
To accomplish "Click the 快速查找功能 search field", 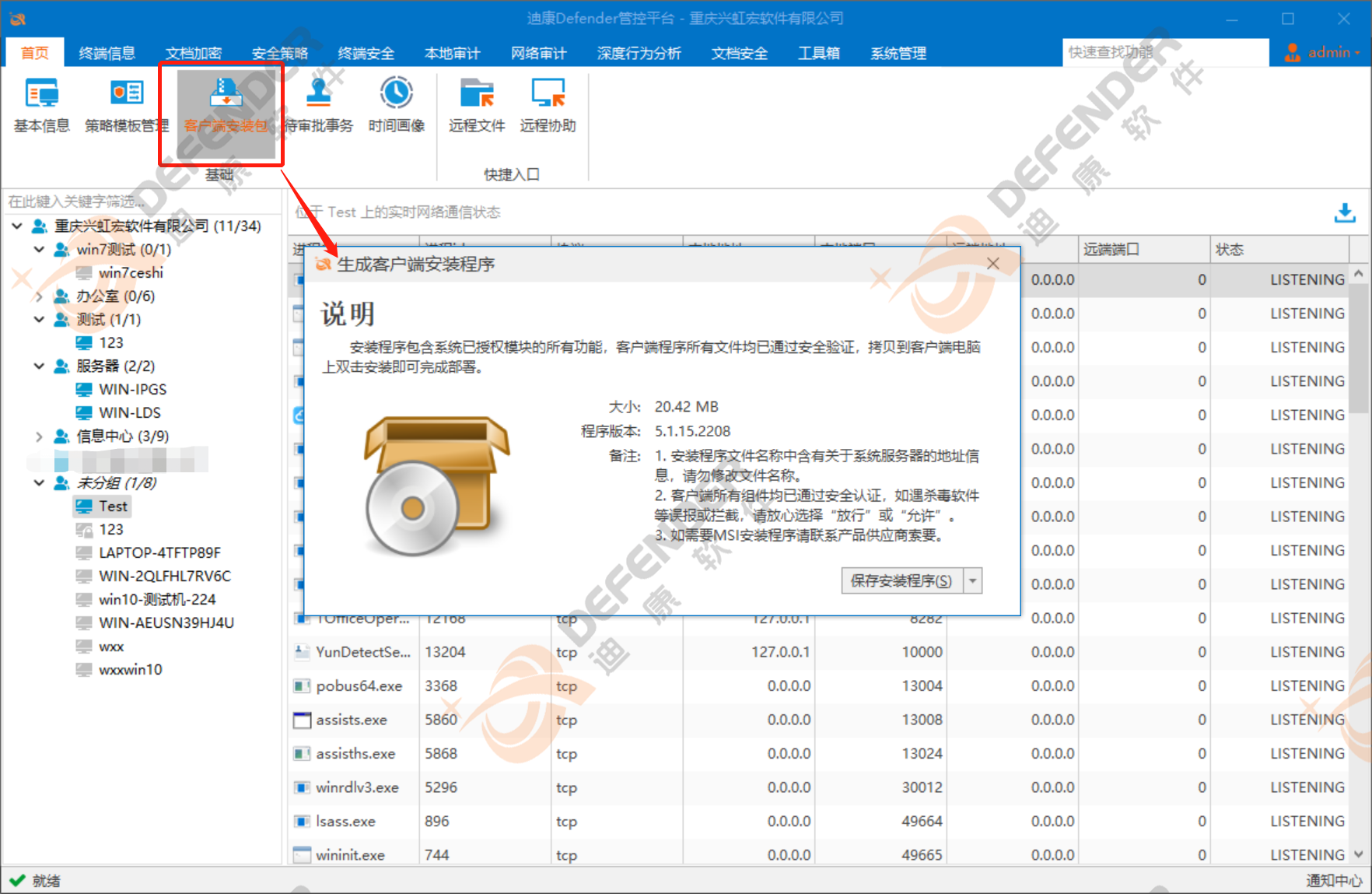I will 1165,52.
